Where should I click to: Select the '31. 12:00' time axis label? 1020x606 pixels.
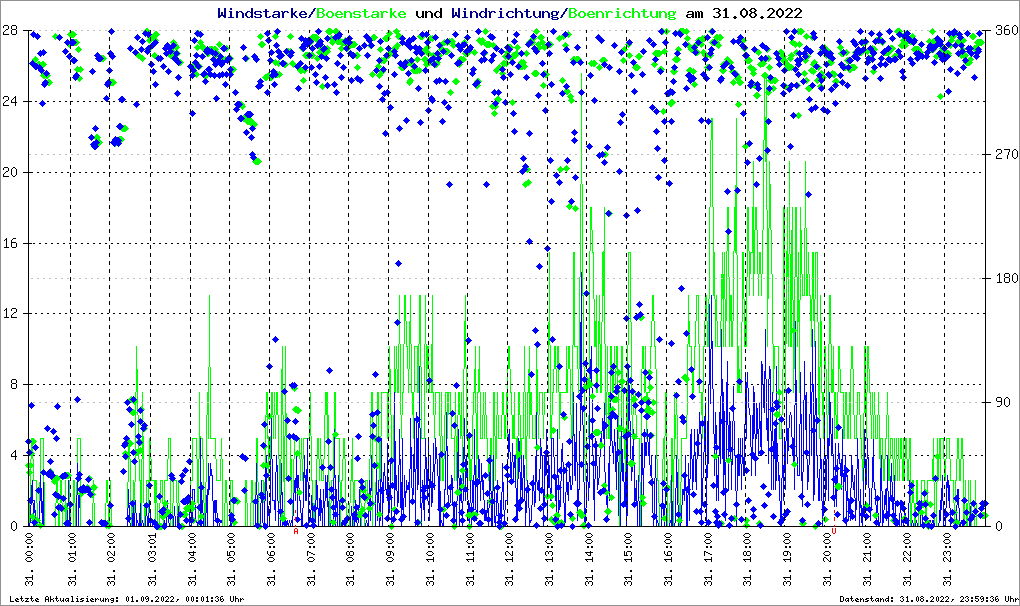[x=509, y=561]
